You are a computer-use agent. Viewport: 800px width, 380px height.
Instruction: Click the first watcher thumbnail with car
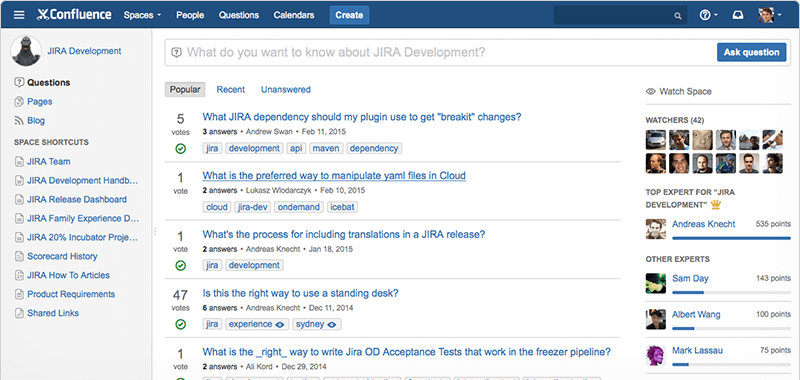click(656, 140)
